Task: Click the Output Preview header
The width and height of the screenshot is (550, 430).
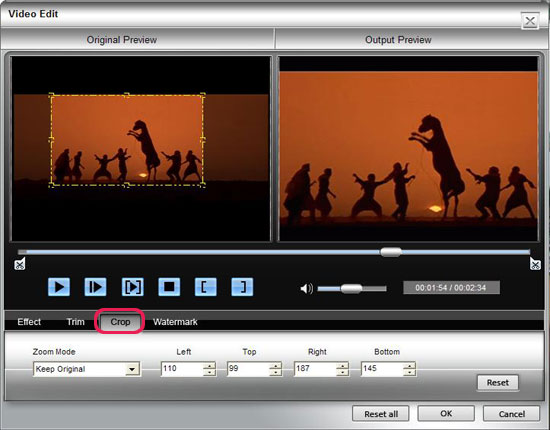Action: (398, 40)
